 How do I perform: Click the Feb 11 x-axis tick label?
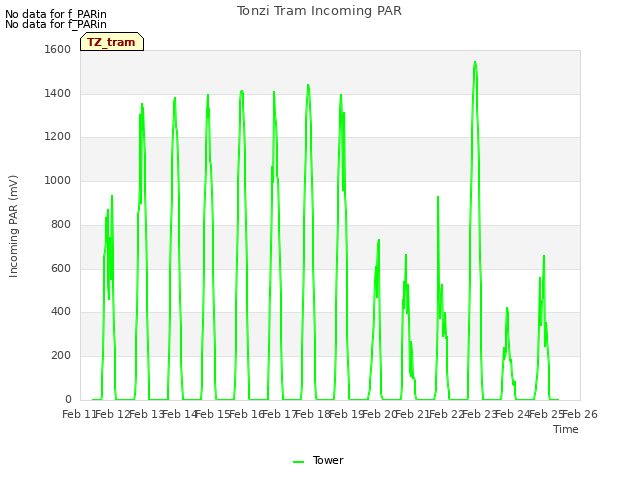(x=79, y=415)
